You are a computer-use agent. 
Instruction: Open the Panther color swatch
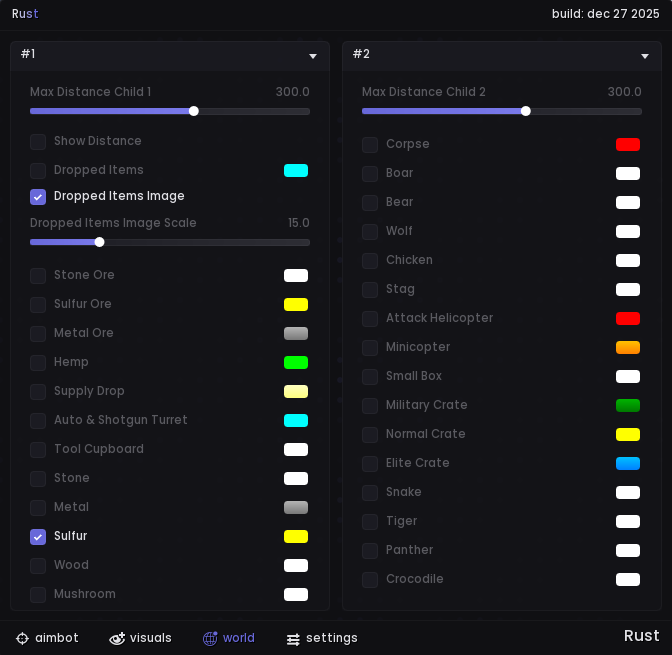click(x=628, y=551)
